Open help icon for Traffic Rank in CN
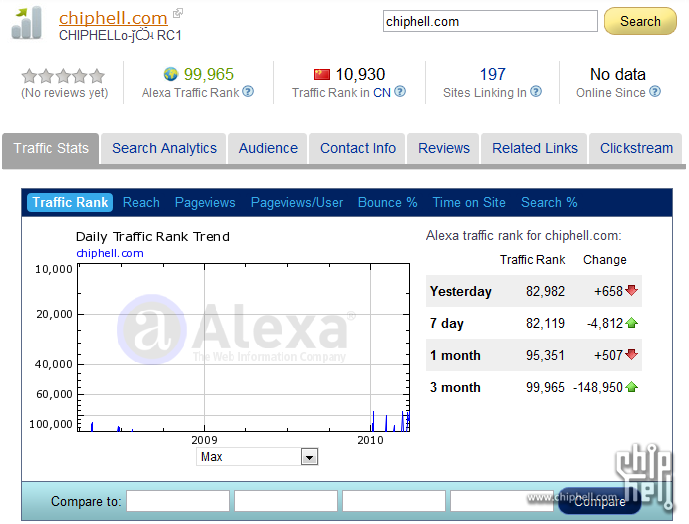Screen dimensions: 689x524 tap(400, 91)
